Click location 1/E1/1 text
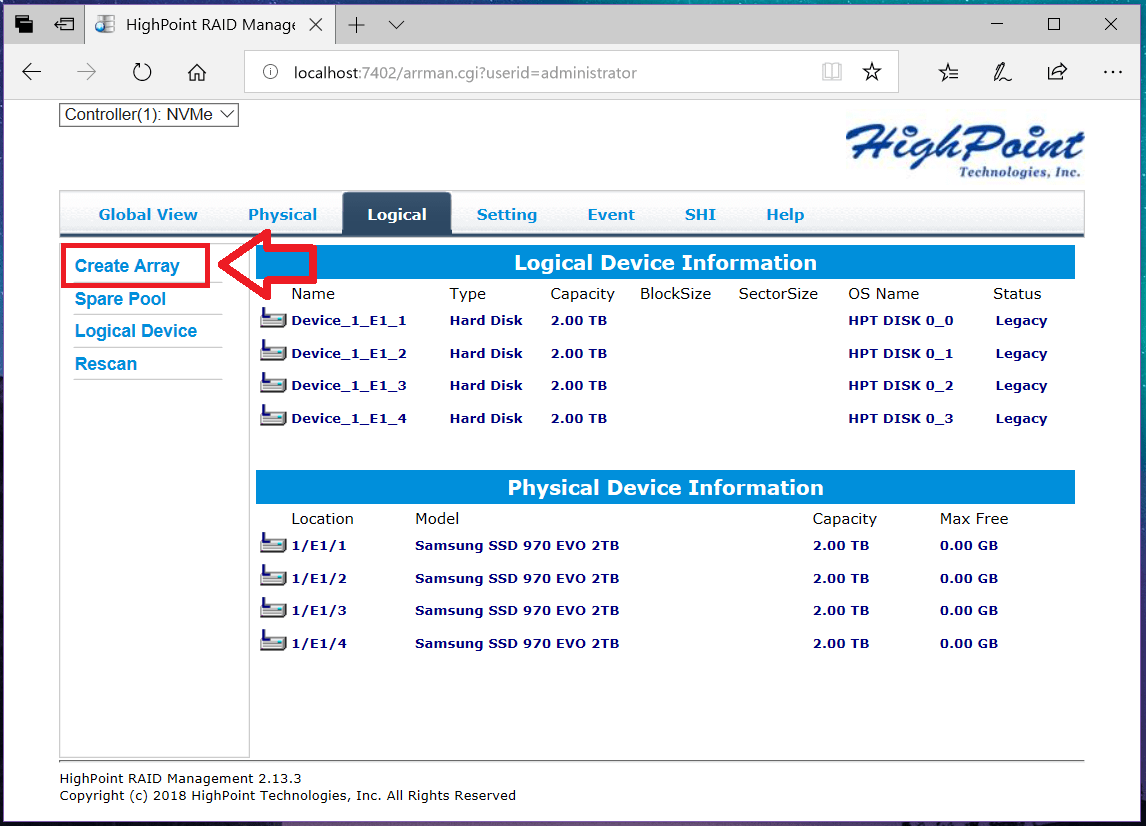The width and height of the screenshot is (1146, 826). click(x=319, y=545)
